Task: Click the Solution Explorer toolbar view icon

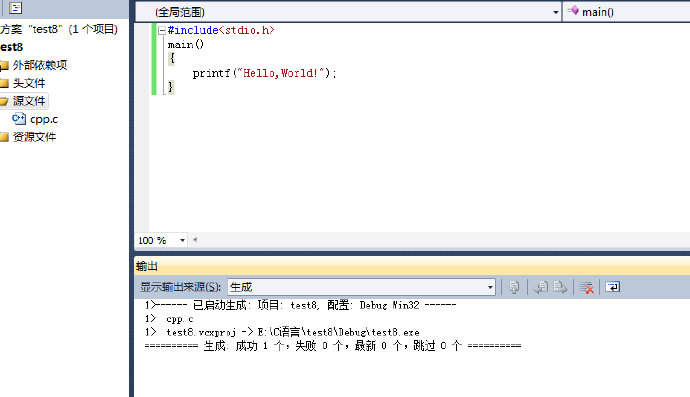Action: tap(15, 7)
